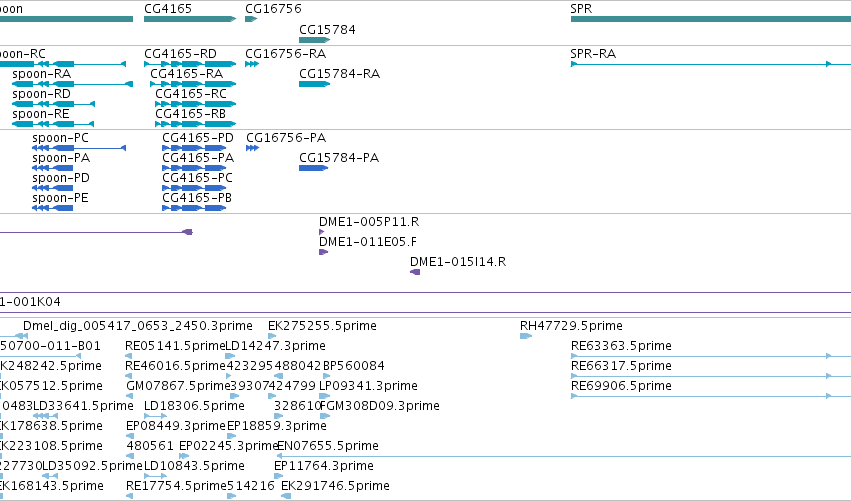Viewport: 851px width, 501px height.
Task: Click the LD18306.5prime EST label
Action: pyautogui.click(x=194, y=406)
